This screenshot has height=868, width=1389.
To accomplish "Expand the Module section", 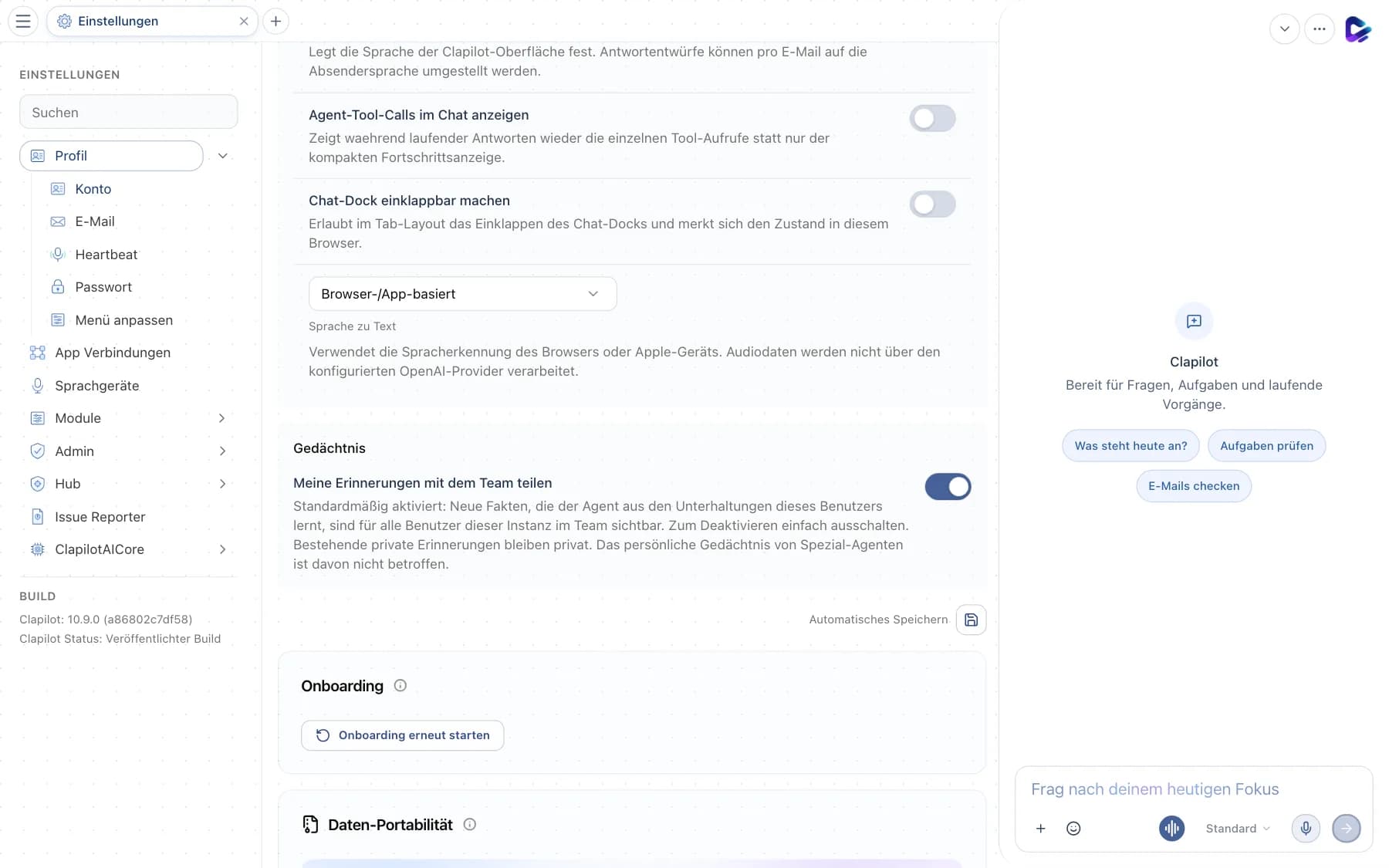I will click(222, 418).
